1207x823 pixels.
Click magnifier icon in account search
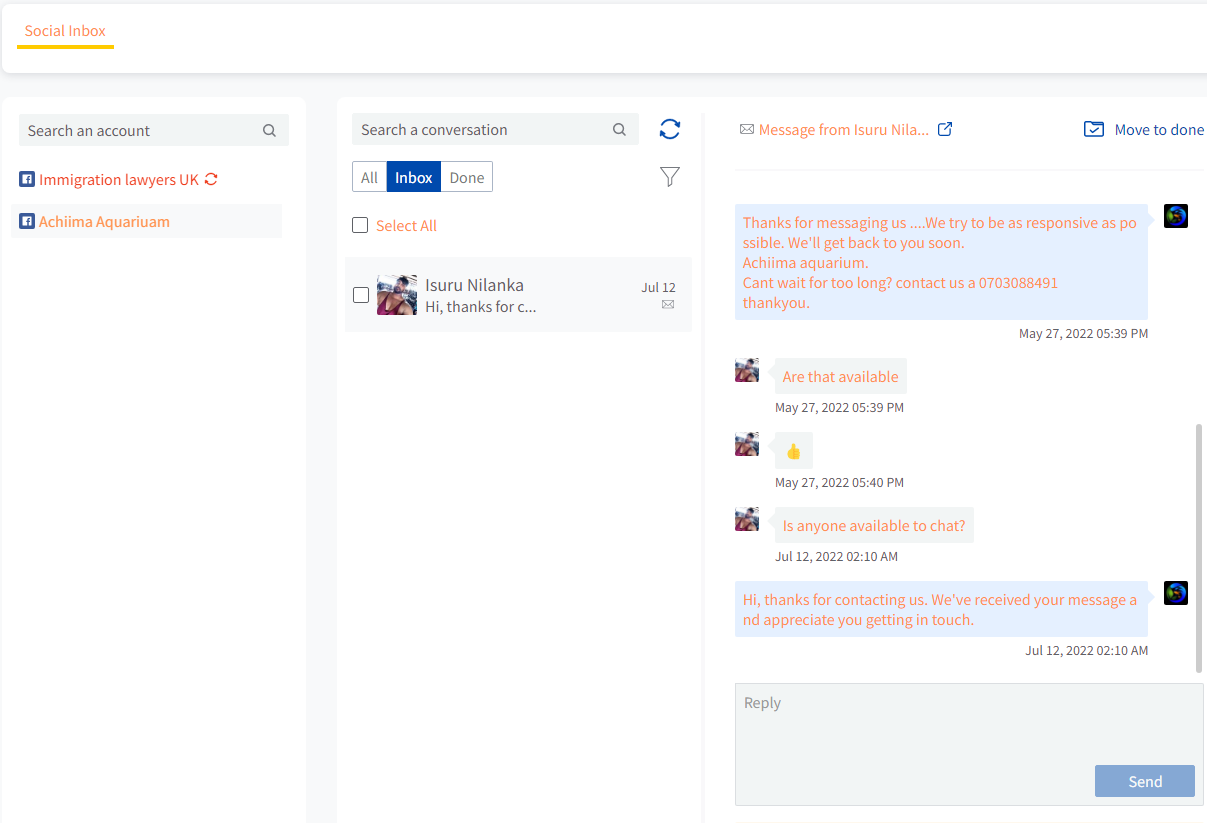point(269,130)
